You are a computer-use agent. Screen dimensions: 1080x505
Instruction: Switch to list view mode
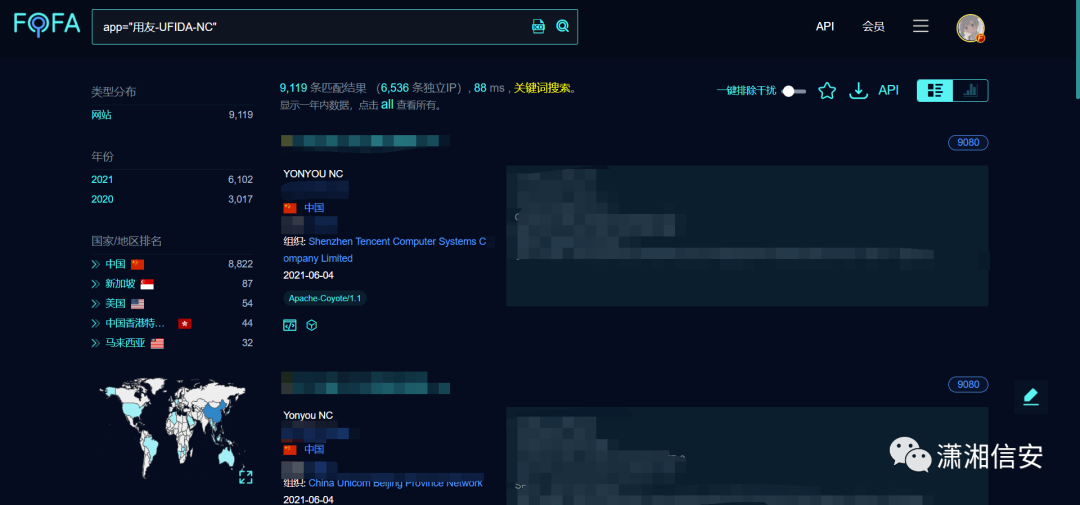pyautogui.click(x=935, y=90)
